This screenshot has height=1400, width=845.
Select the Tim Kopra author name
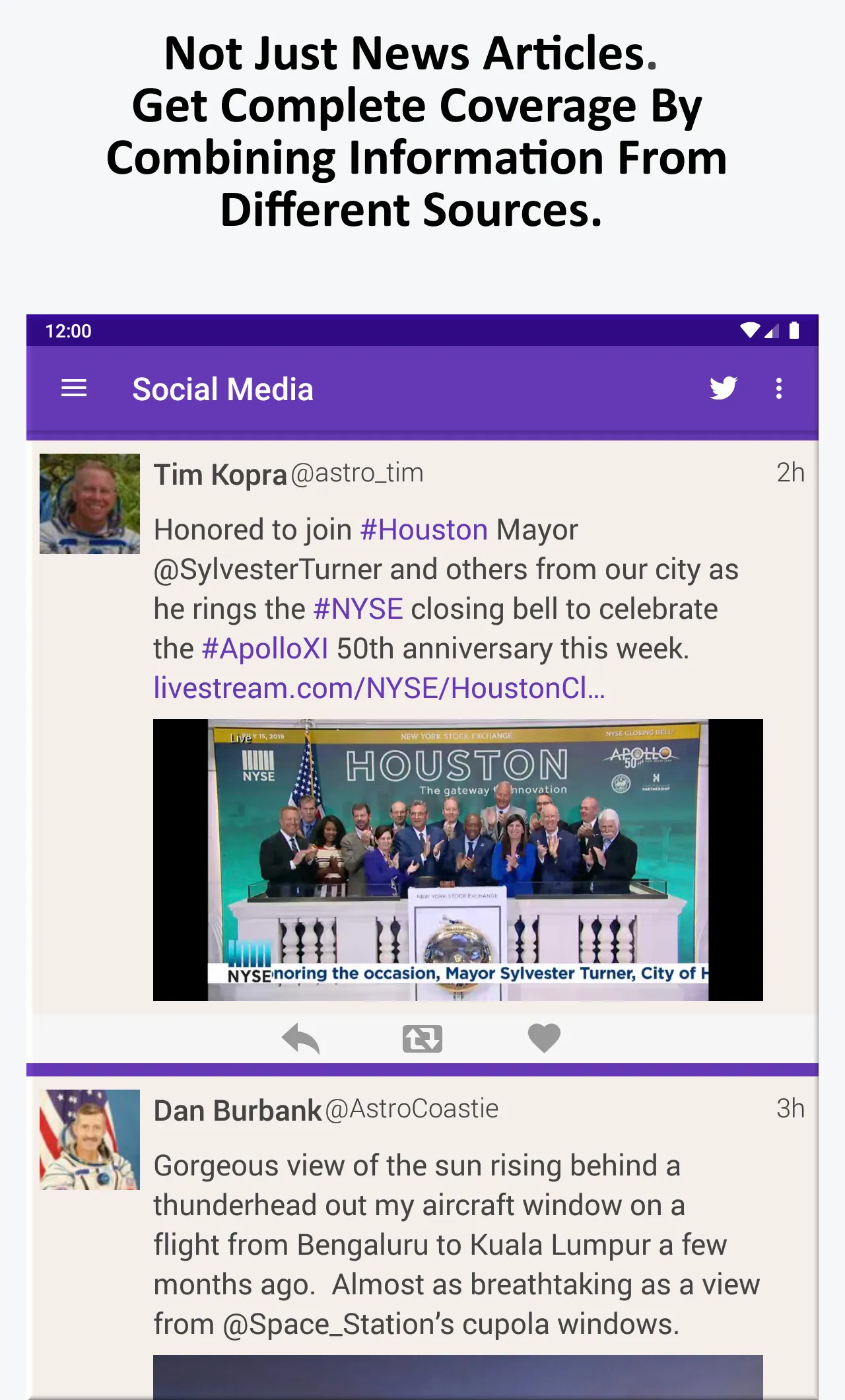[x=220, y=475]
